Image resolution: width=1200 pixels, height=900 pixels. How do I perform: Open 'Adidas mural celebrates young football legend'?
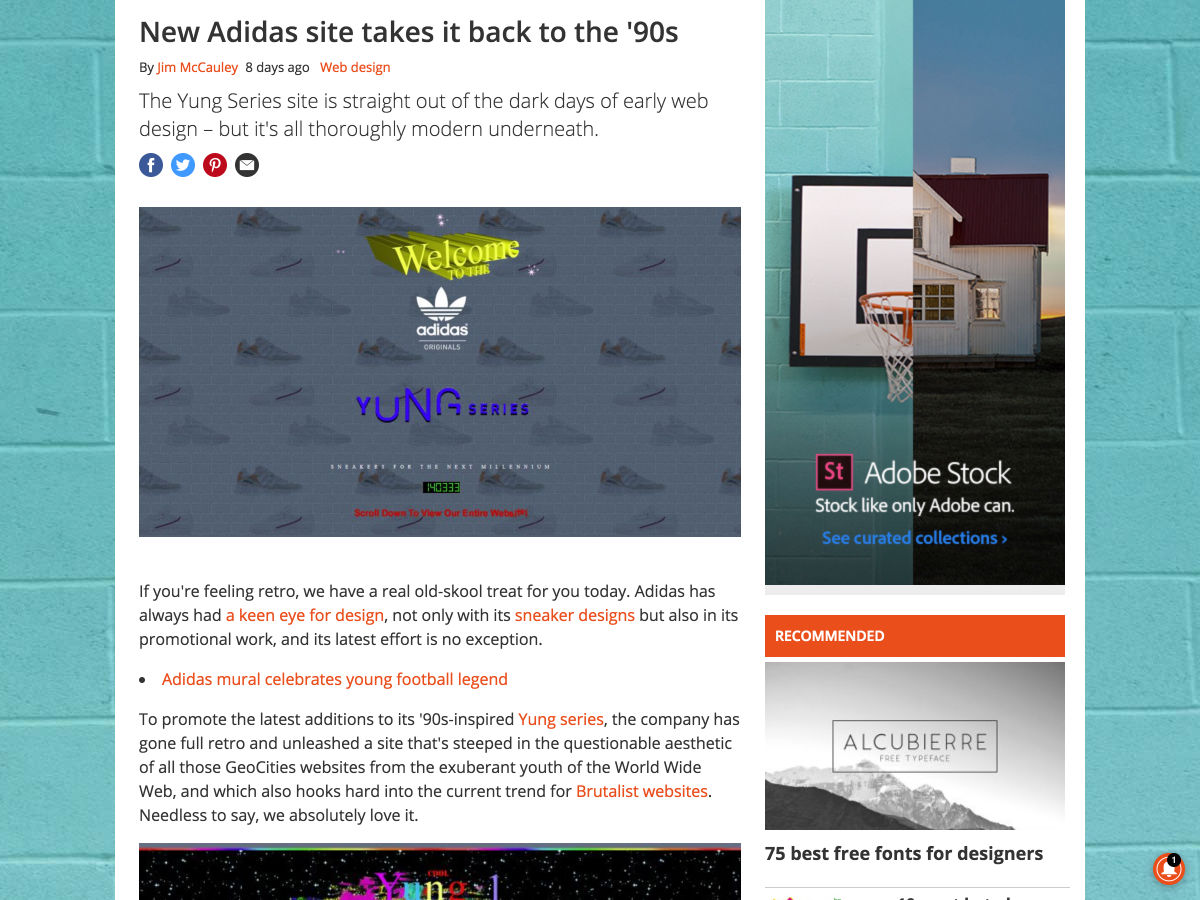335,679
